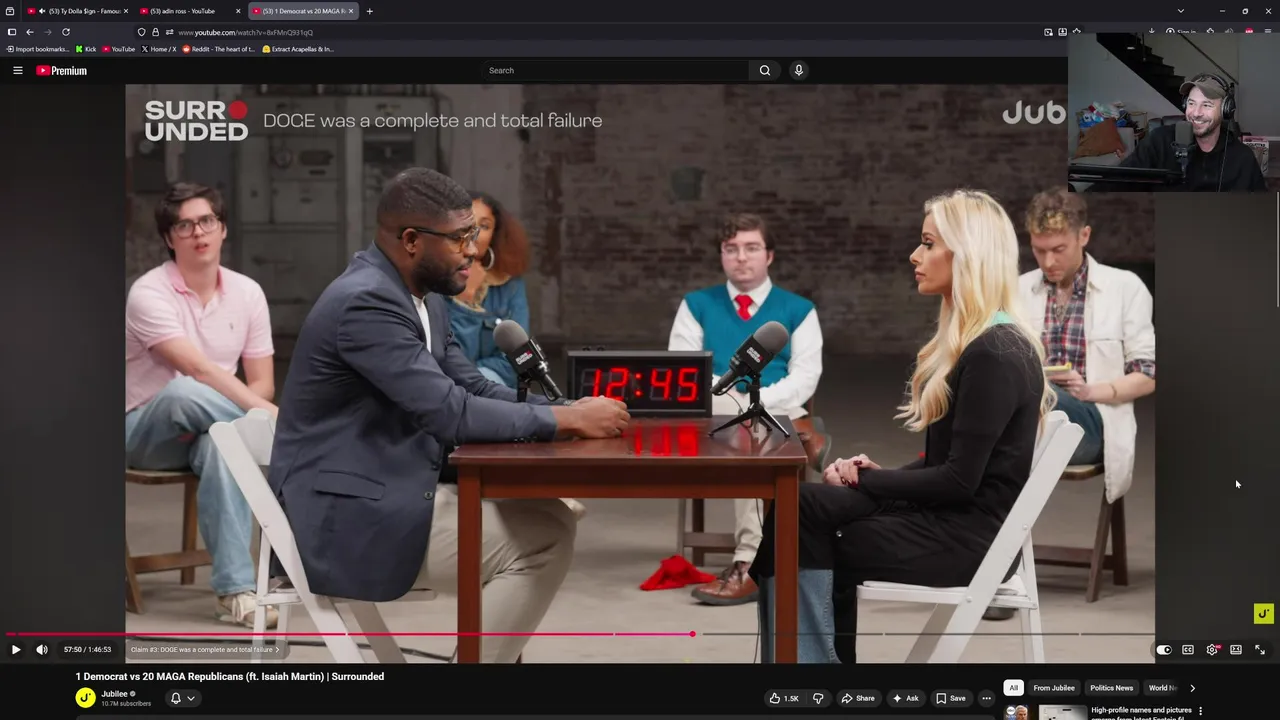Viewport: 1280px width, 720px height.
Task: Open the YouTube guide hamburger menu
Action: point(17,70)
